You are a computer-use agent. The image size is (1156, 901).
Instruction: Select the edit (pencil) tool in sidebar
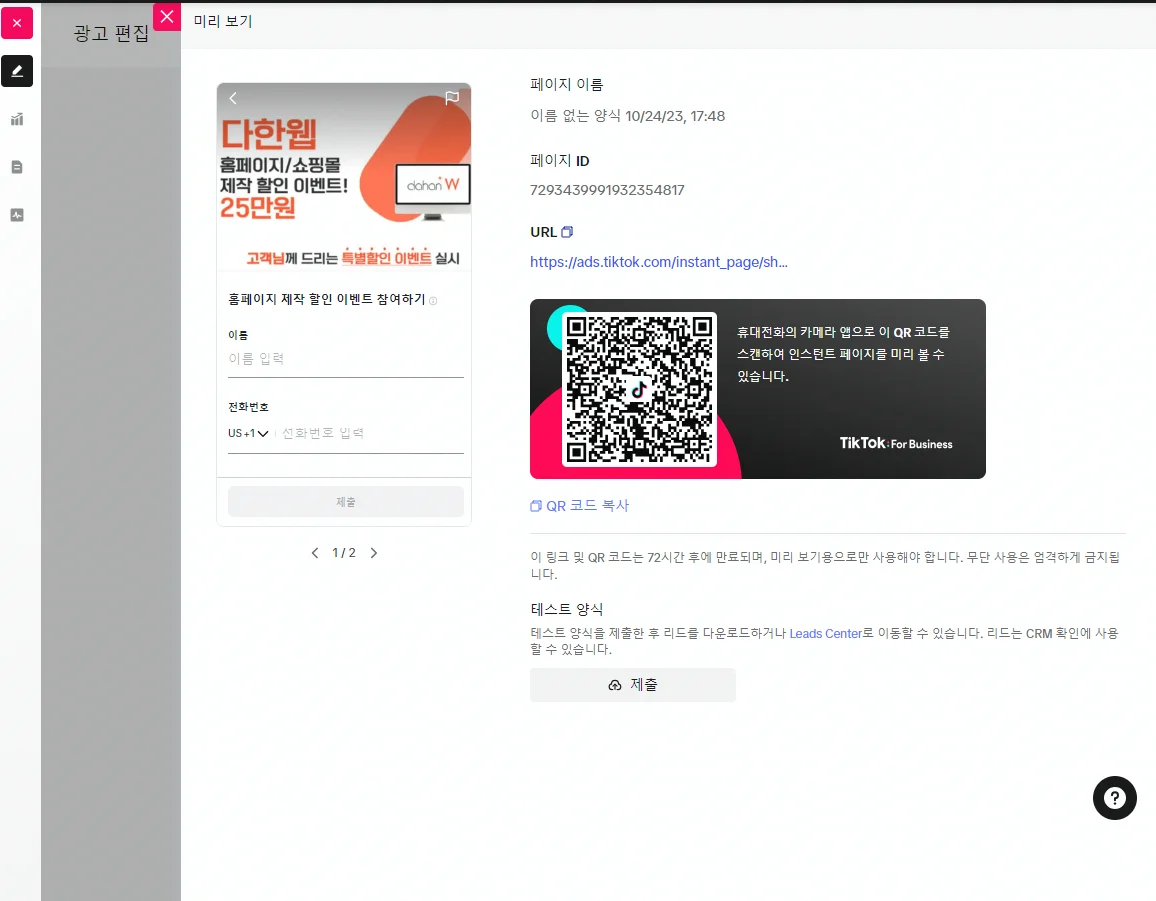[16, 71]
